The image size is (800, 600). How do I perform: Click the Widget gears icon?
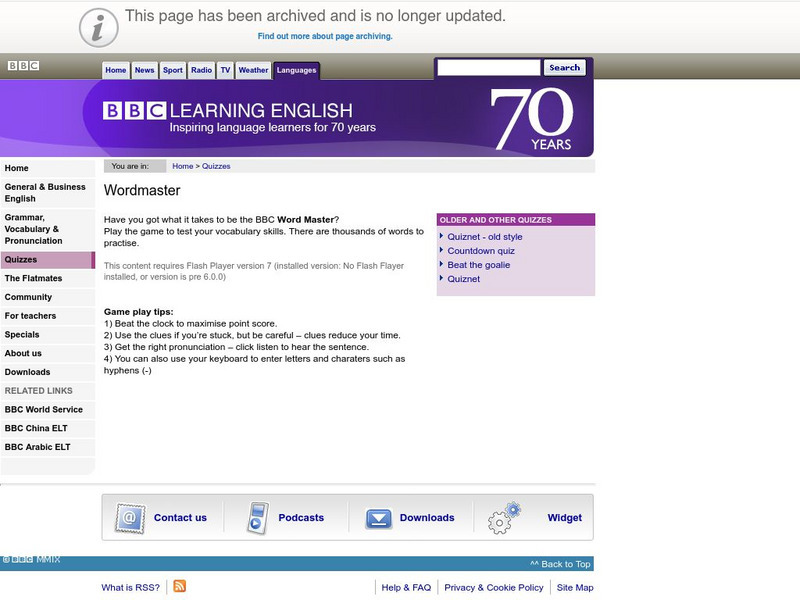pyautogui.click(x=504, y=518)
